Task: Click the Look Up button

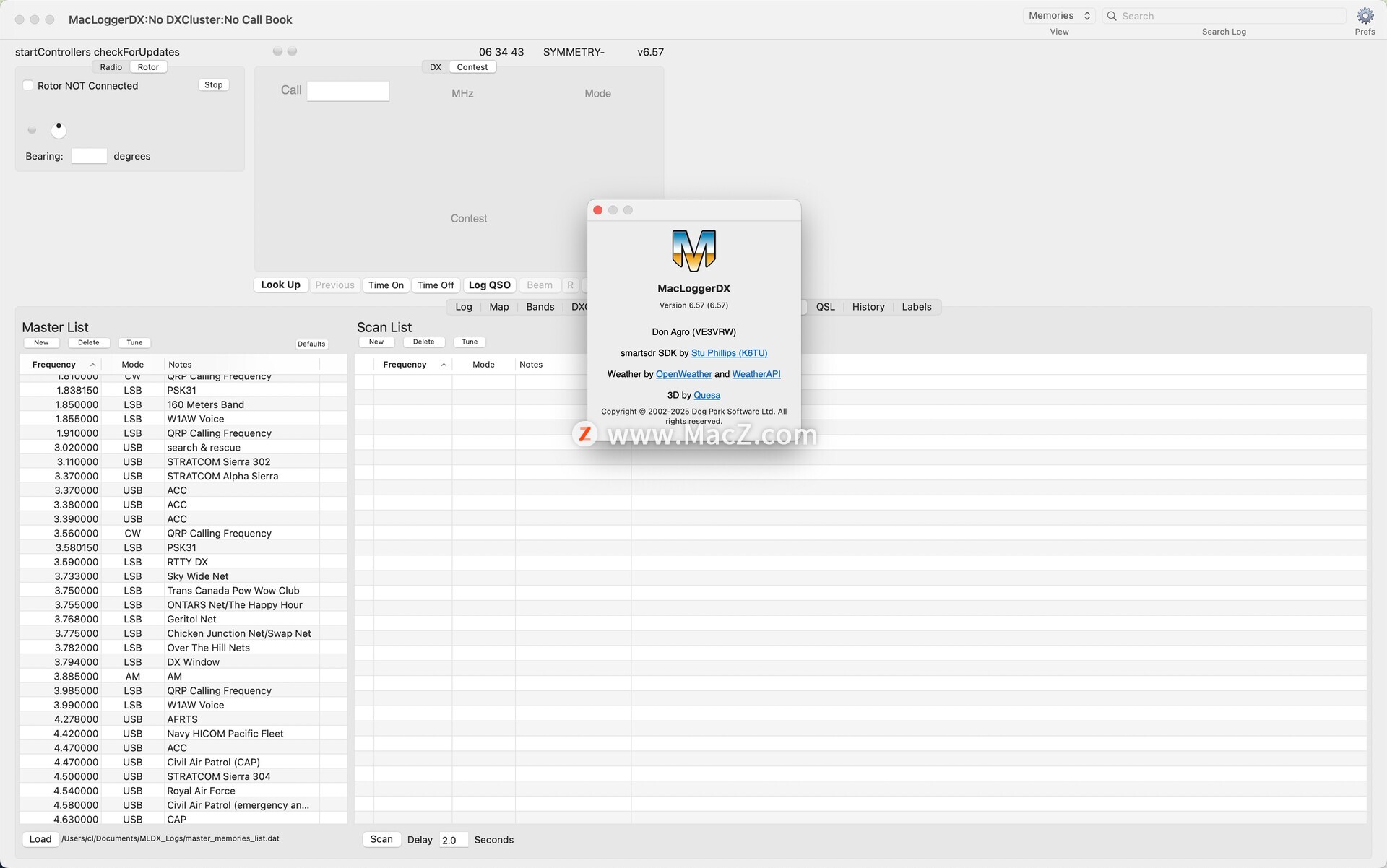Action: click(x=280, y=285)
